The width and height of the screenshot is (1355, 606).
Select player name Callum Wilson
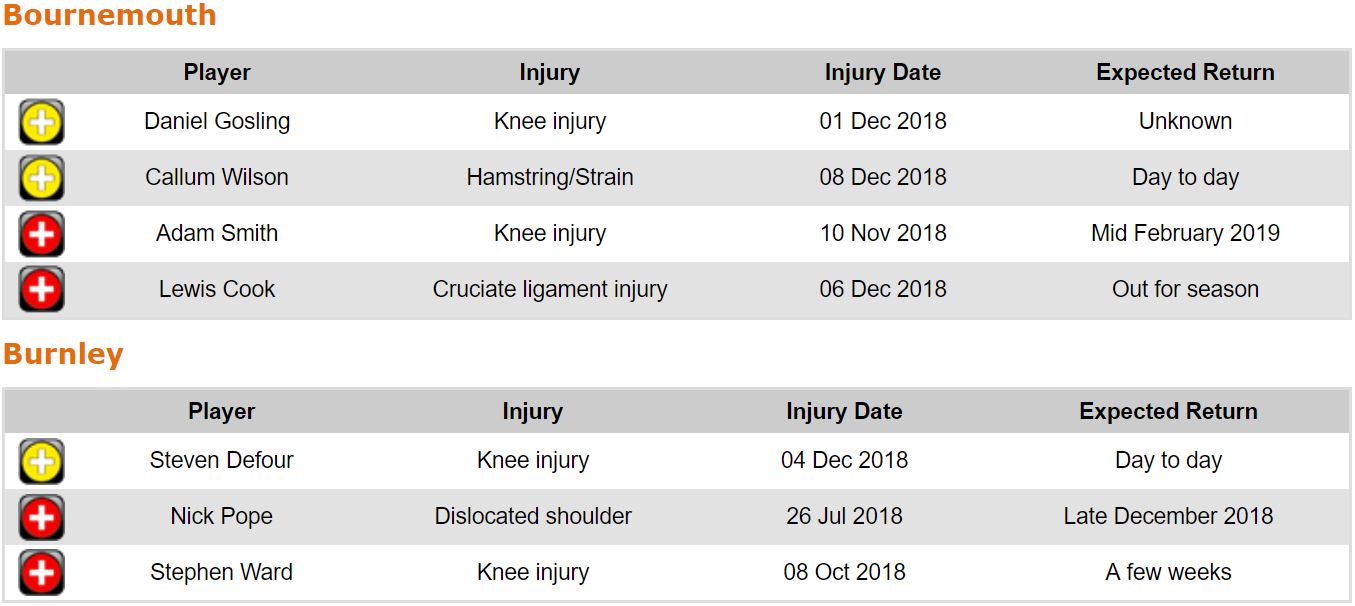point(217,178)
